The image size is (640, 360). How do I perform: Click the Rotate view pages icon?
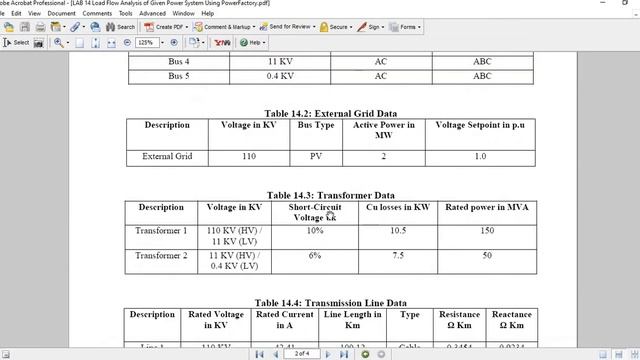(194, 42)
